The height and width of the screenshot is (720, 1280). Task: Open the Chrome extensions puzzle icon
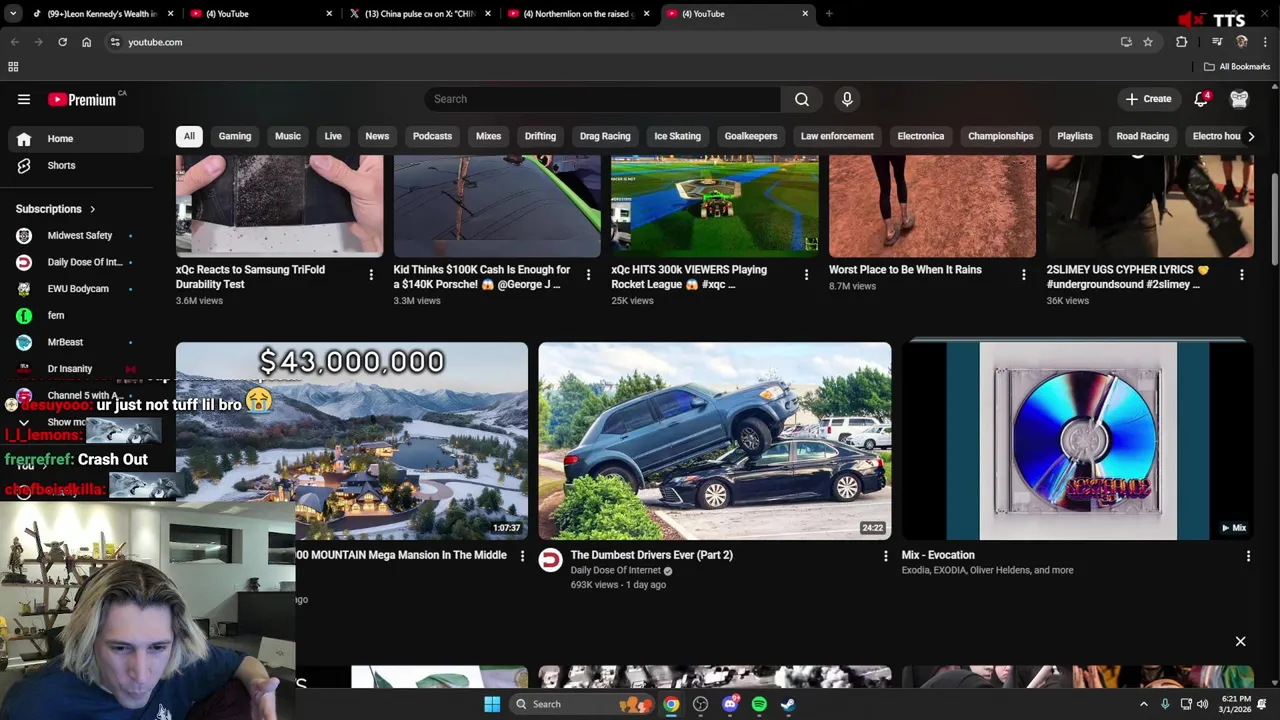[1181, 42]
